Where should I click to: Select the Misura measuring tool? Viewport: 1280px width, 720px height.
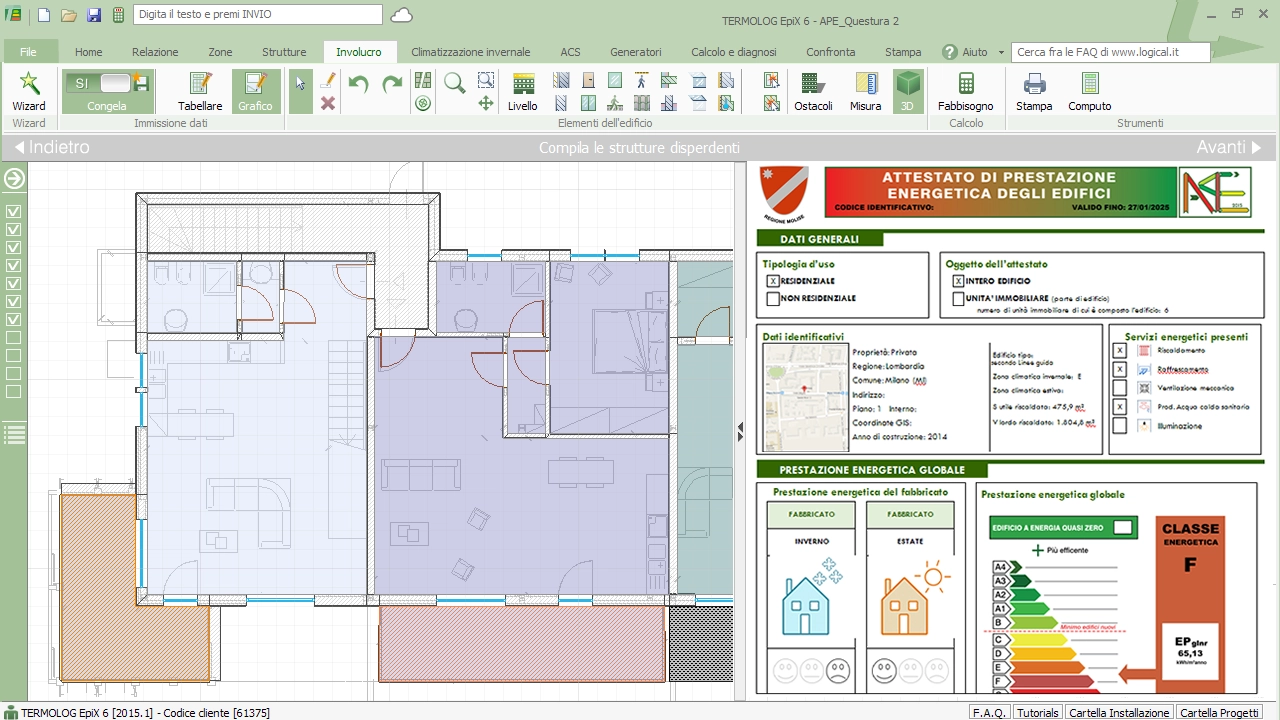tap(865, 91)
